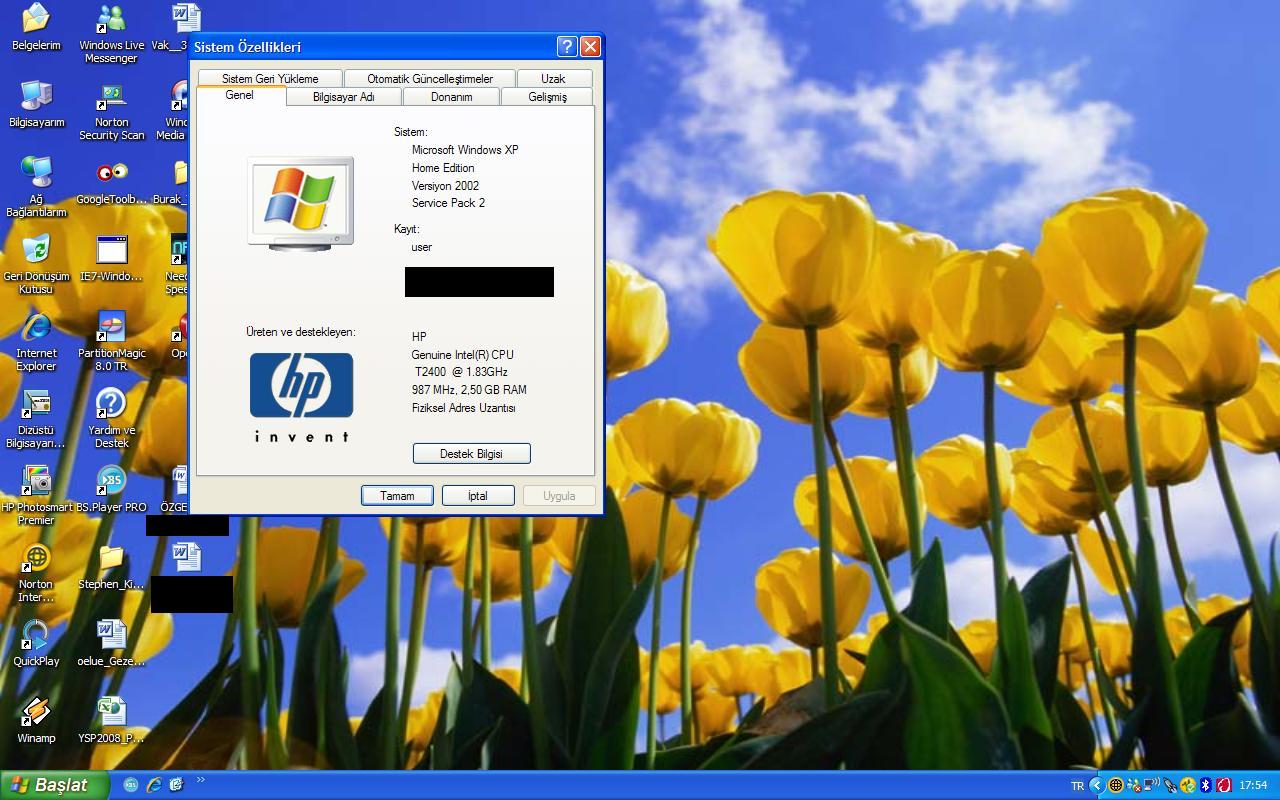Viewport: 1280px width, 800px height.
Task: Launch HP Photosmart Premier shortcut
Action: 36,495
